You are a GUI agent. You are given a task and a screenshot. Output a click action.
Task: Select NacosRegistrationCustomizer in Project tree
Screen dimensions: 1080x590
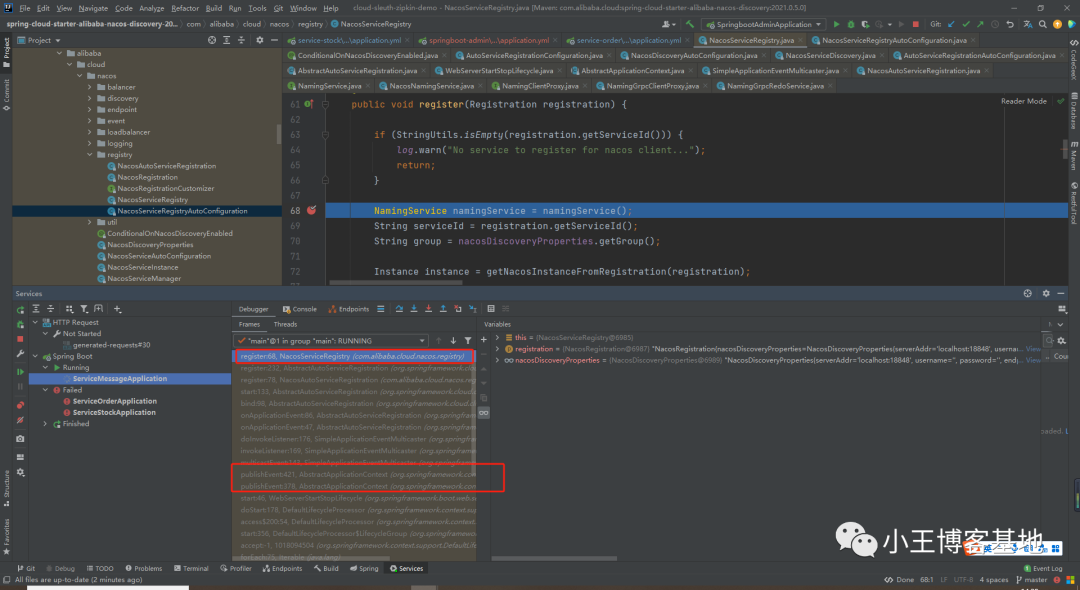click(x=165, y=189)
